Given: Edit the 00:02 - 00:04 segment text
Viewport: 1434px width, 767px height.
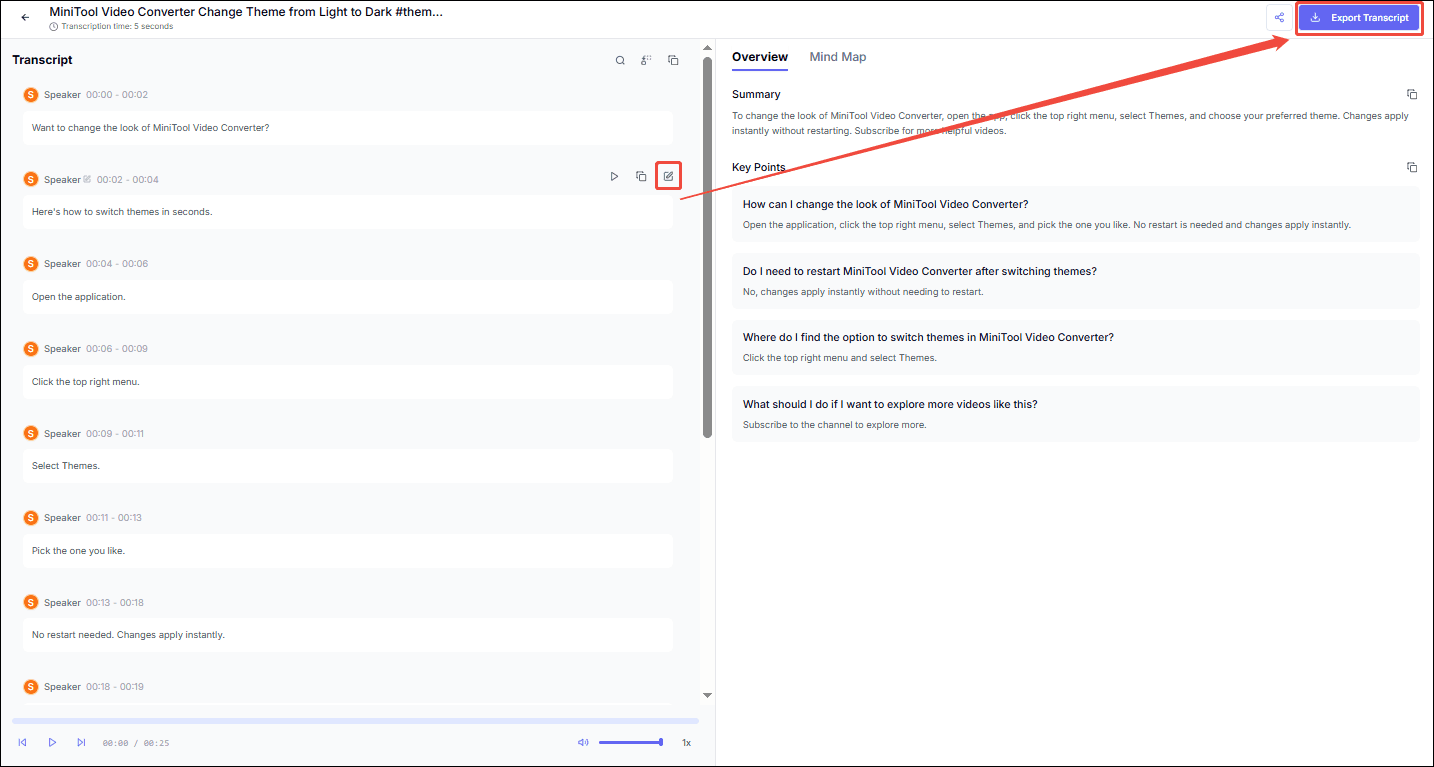Looking at the screenshot, I should point(668,177).
